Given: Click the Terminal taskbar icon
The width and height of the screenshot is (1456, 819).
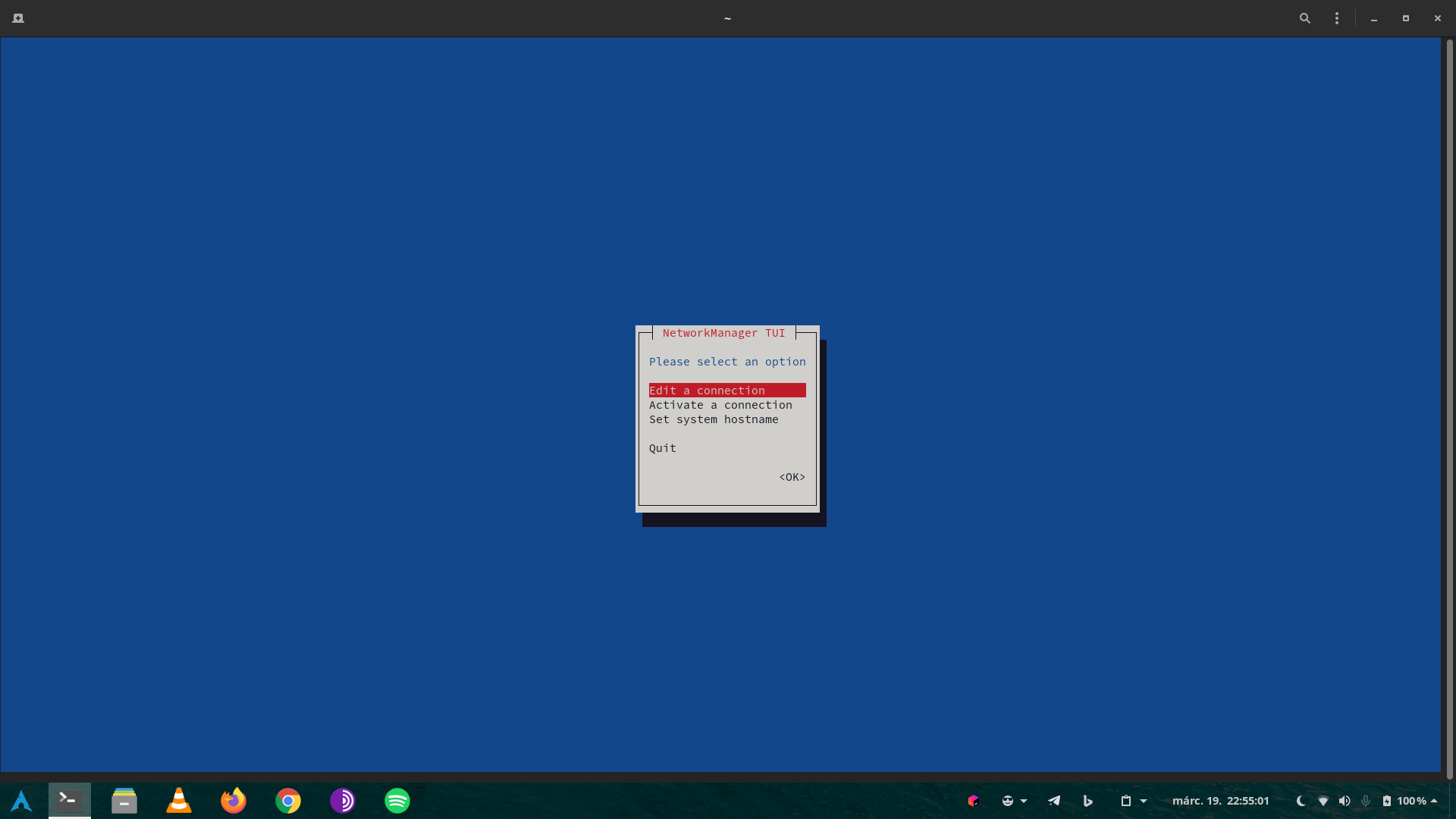Looking at the screenshot, I should pyautogui.click(x=70, y=801).
